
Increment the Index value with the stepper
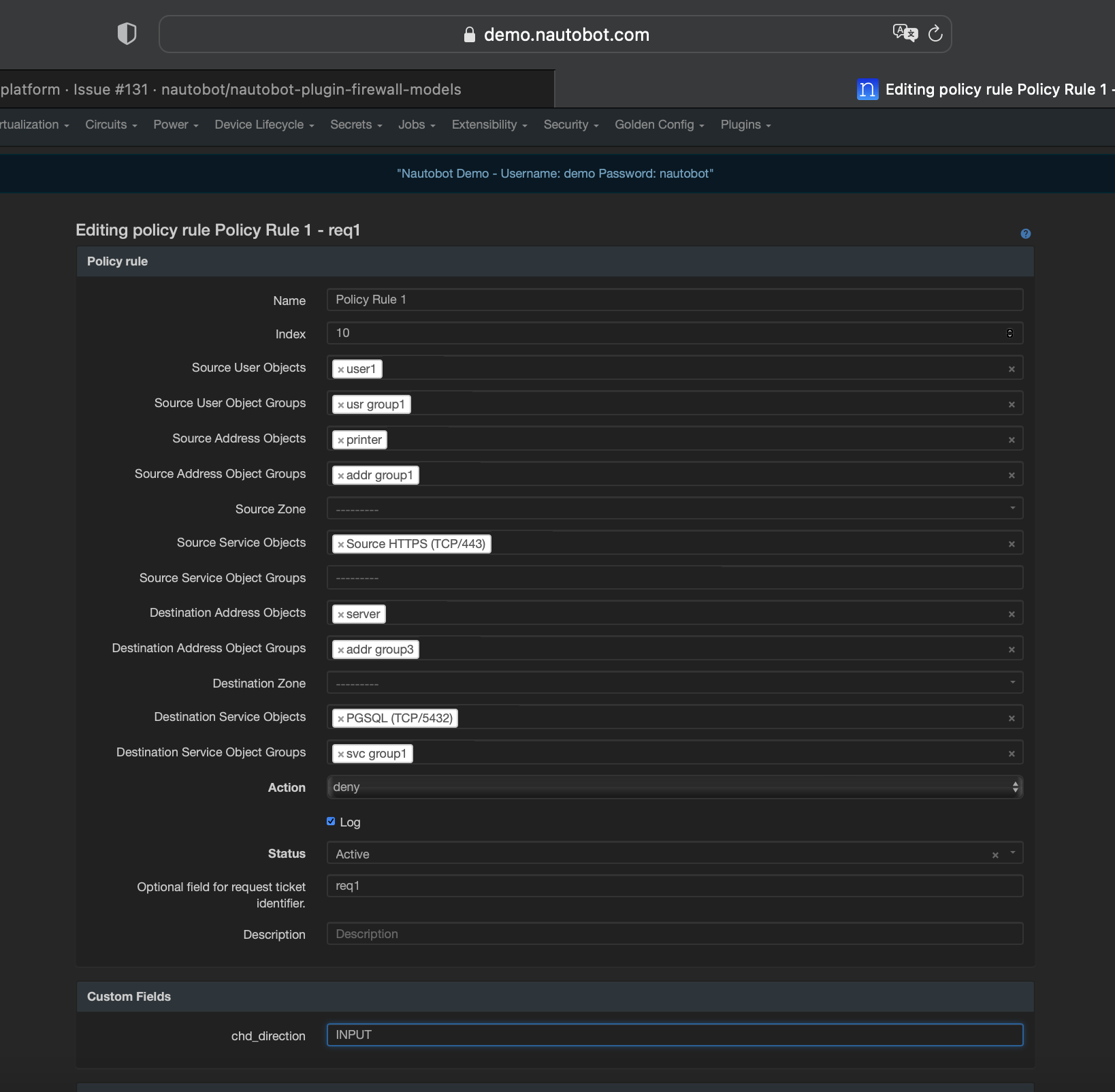click(1009, 330)
